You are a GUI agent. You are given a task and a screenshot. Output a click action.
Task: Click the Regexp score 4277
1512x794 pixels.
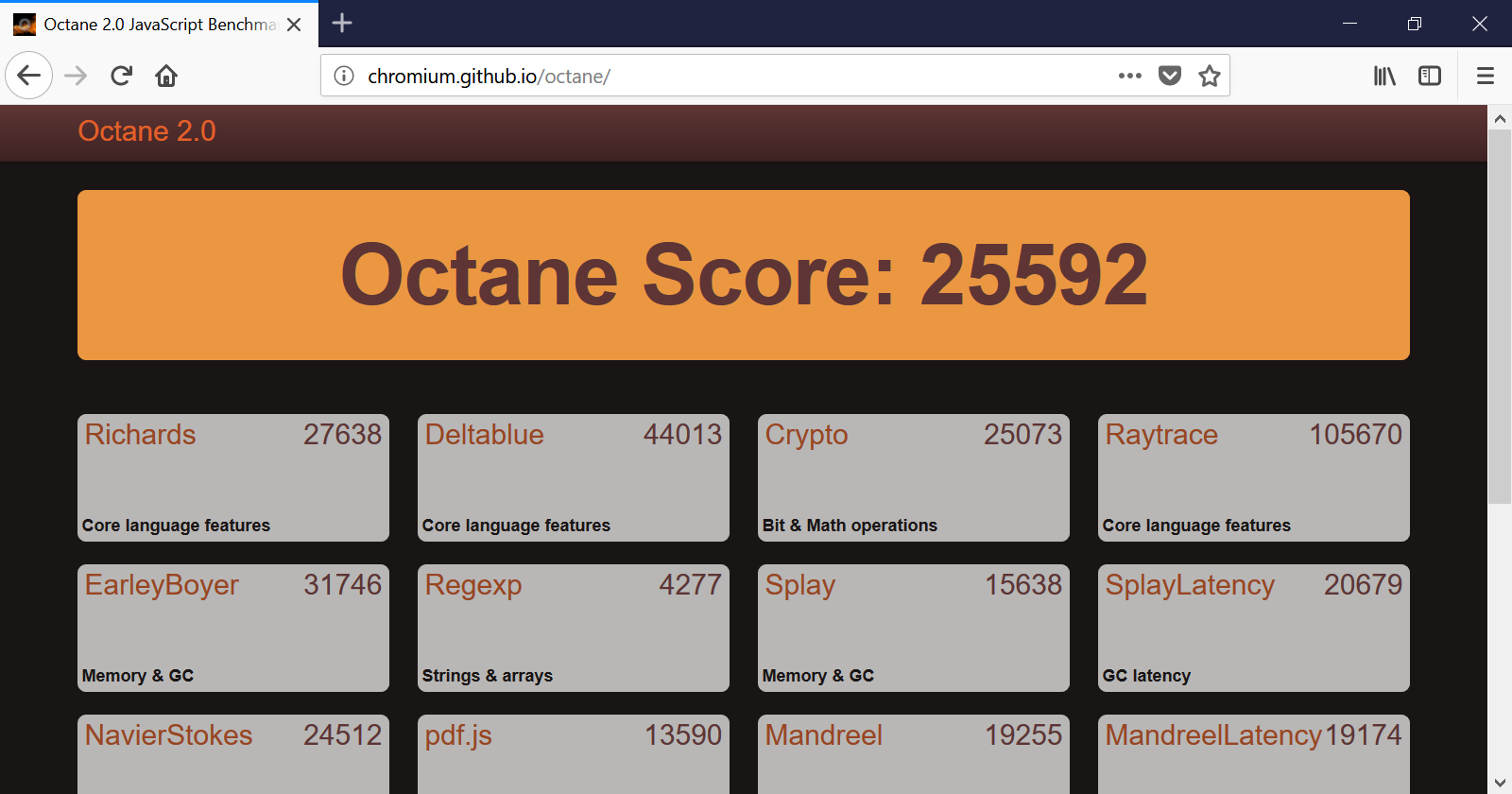coord(690,585)
